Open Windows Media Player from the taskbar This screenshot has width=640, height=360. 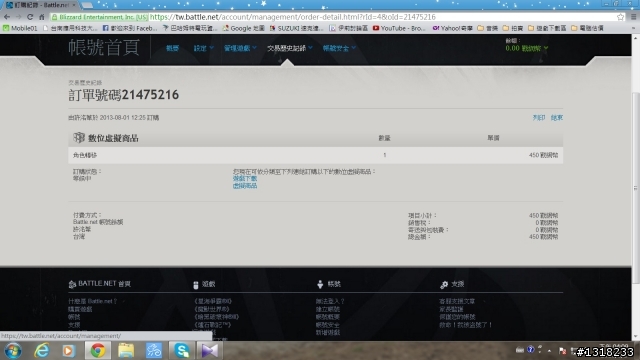coord(69,351)
